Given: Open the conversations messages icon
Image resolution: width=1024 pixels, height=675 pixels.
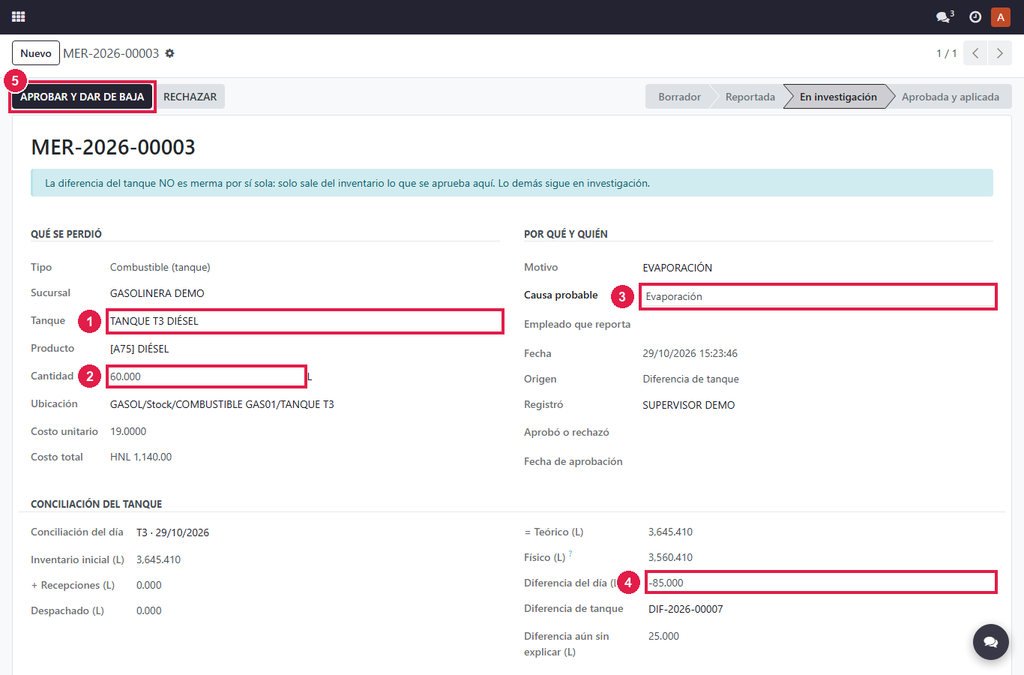Looking at the screenshot, I should (944, 17).
